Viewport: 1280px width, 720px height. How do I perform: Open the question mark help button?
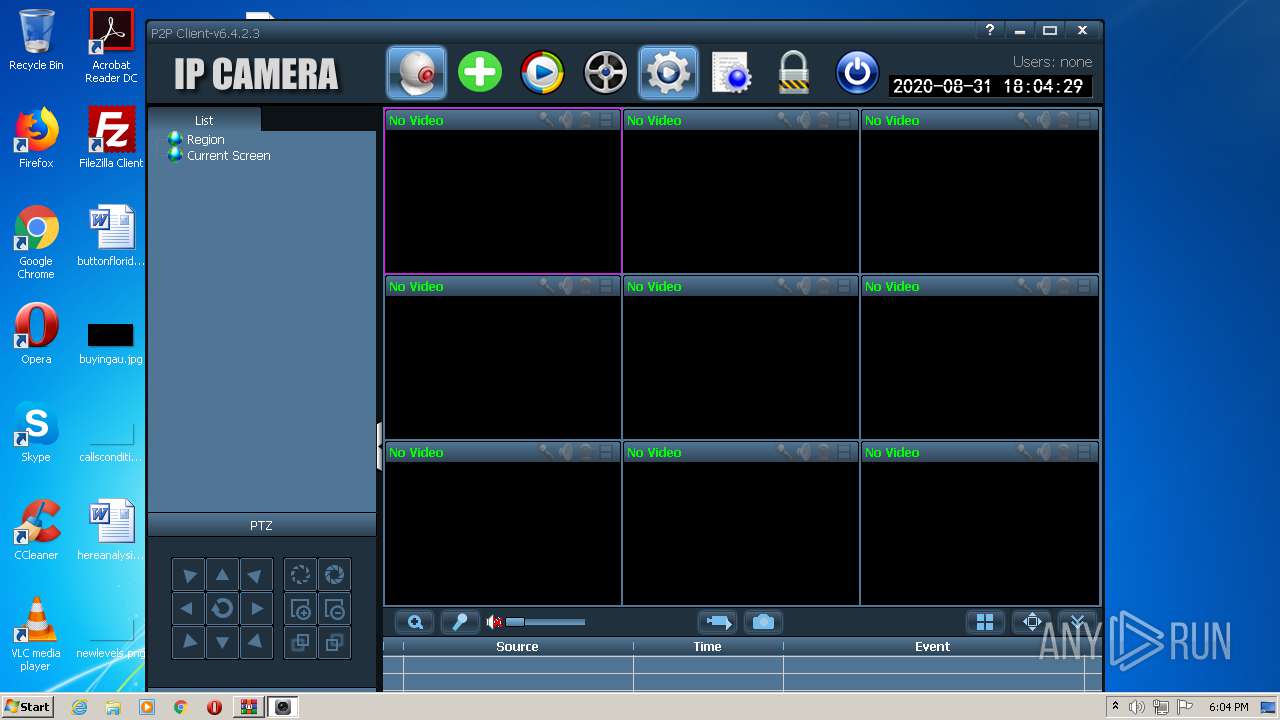click(989, 31)
